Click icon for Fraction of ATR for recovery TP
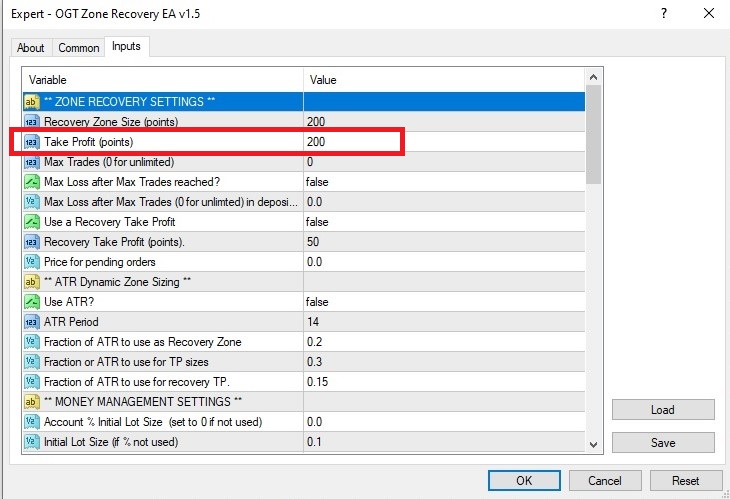Image resolution: width=730 pixels, height=499 pixels. 32,382
